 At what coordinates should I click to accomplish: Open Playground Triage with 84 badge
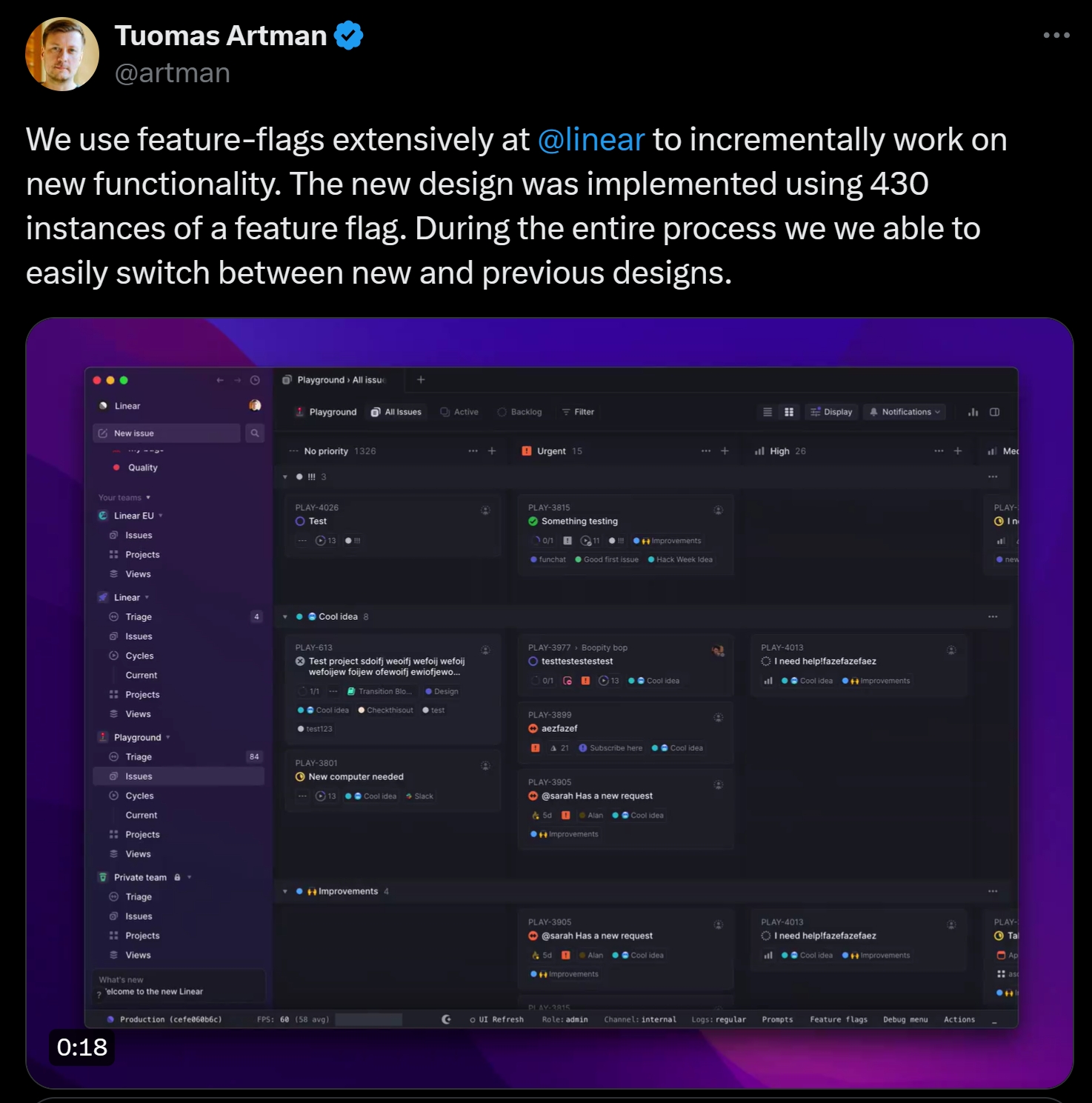point(178,757)
